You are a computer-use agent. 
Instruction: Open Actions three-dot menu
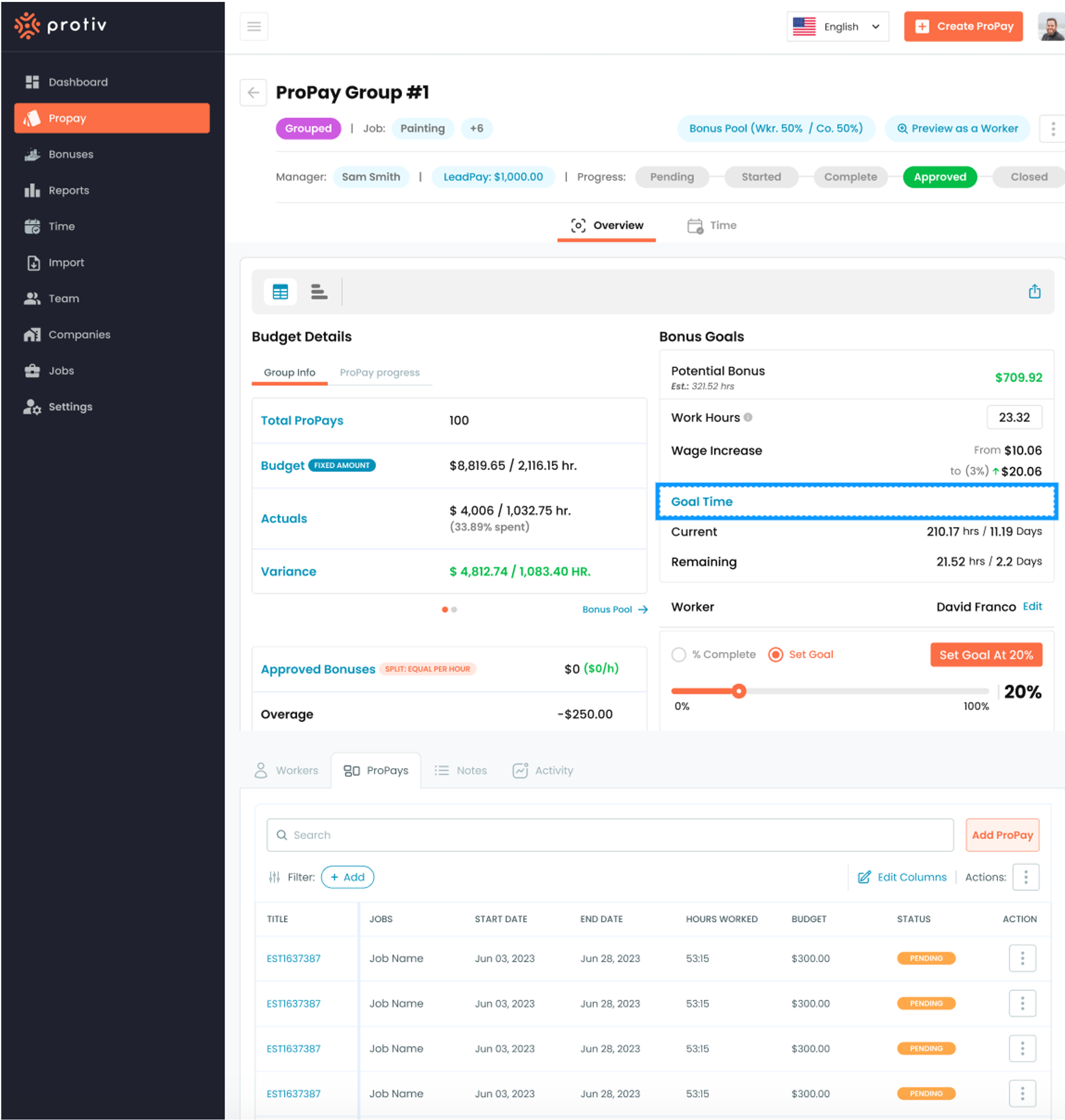coord(1025,877)
